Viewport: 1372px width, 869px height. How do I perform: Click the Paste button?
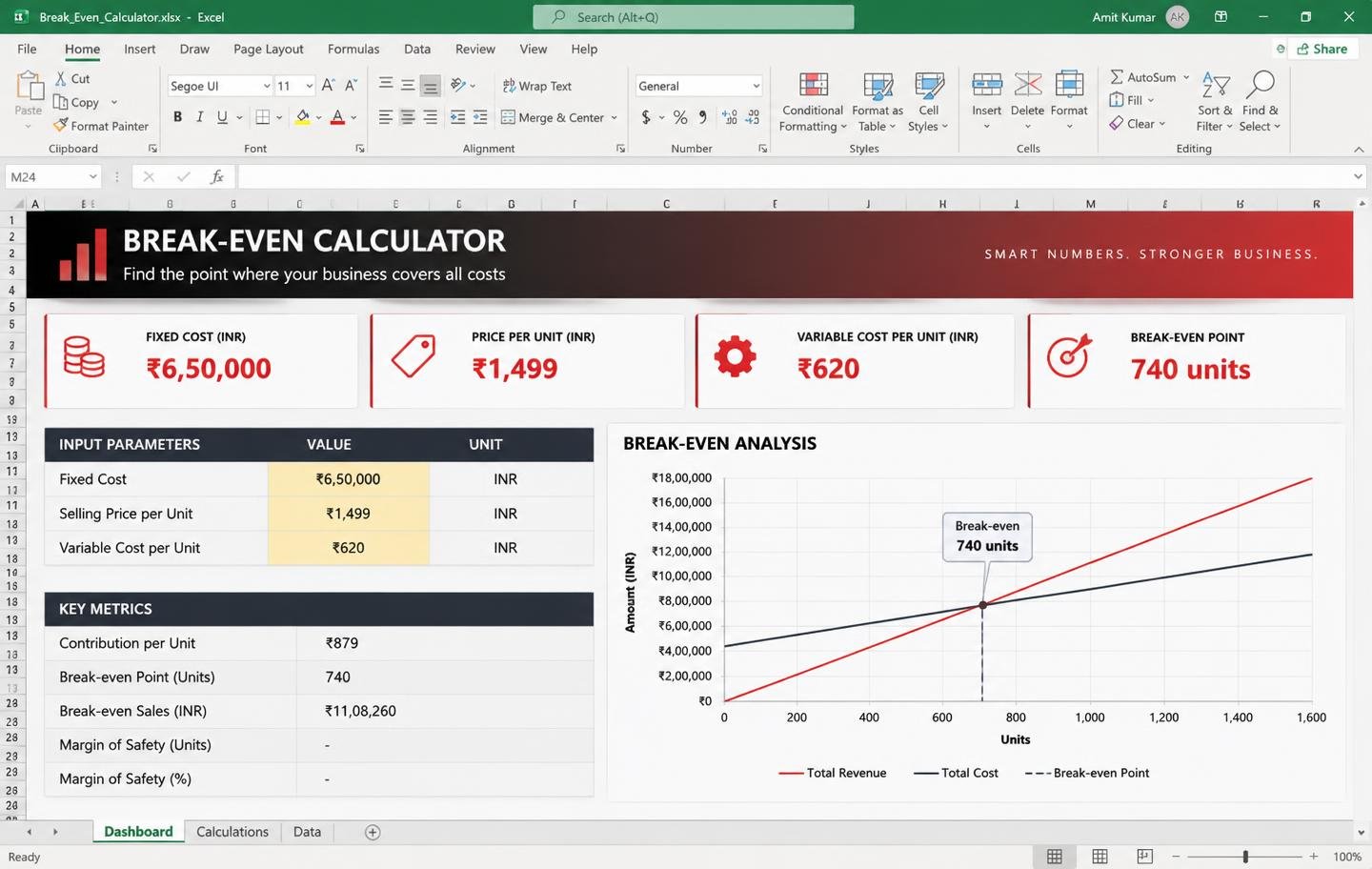(29, 99)
